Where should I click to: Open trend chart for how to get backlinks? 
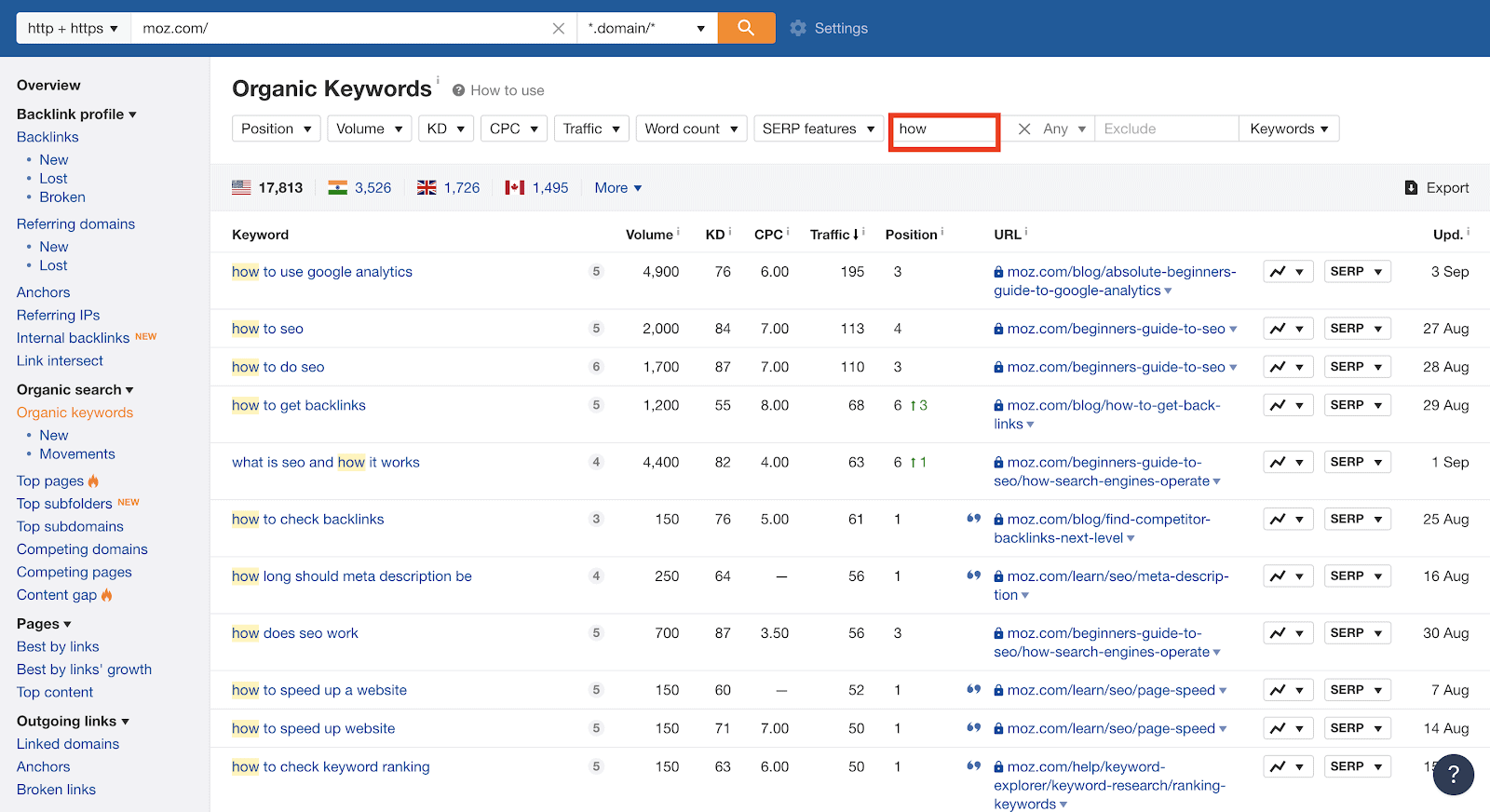[x=1288, y=405]
